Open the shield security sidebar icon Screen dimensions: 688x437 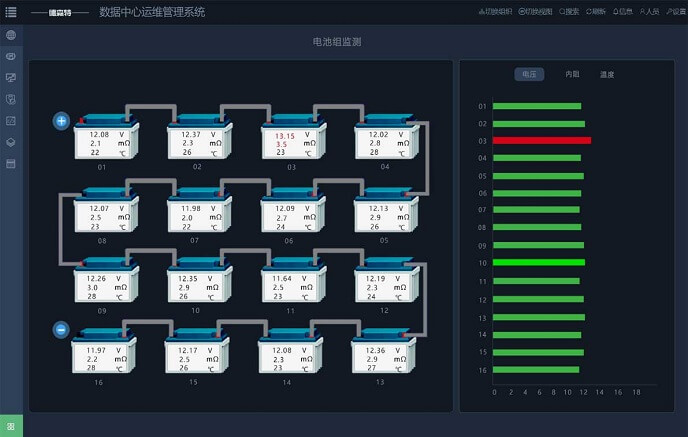tap(11, 99)
